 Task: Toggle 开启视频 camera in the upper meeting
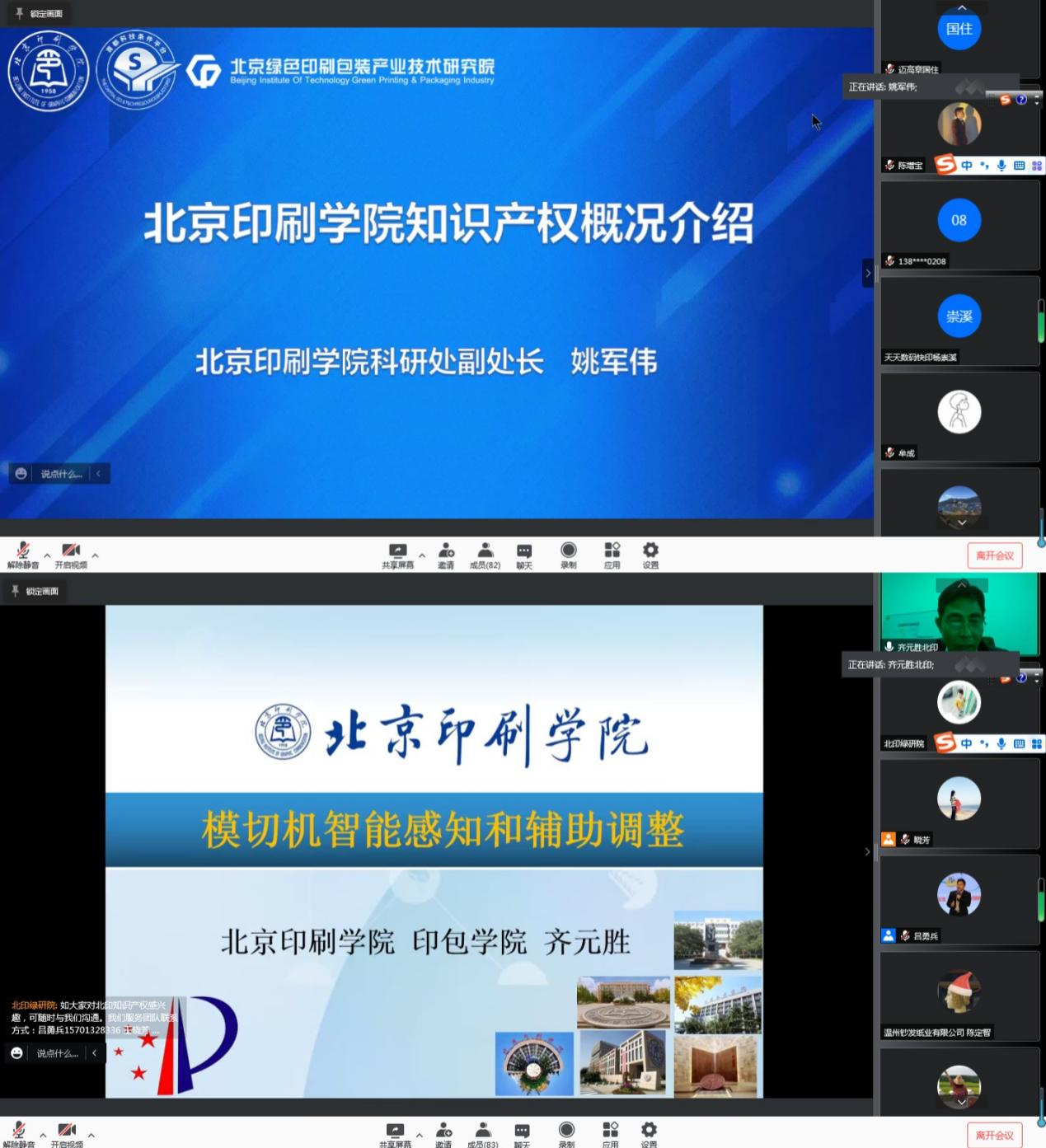click(x=71, y=555)
